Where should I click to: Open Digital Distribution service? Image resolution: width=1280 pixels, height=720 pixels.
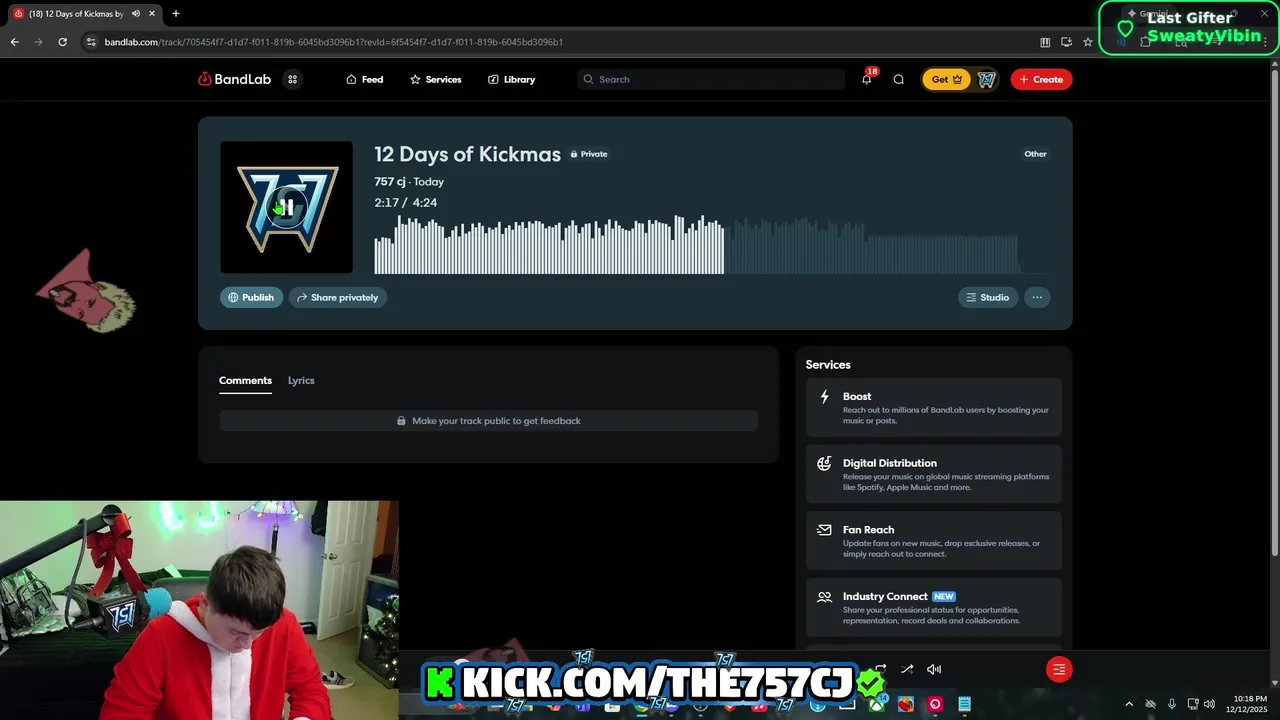pos(933,475)
